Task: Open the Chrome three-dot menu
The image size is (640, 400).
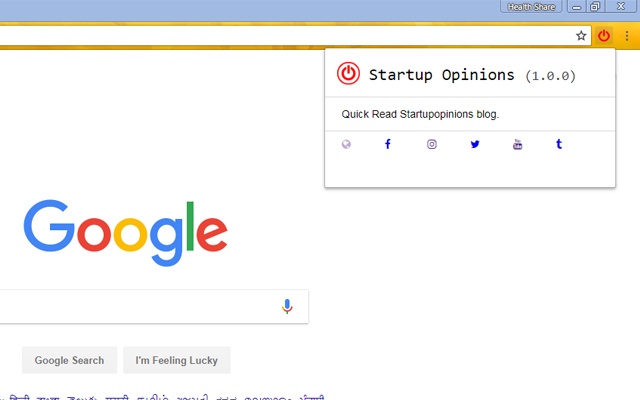Action: (x=627, y=36)
